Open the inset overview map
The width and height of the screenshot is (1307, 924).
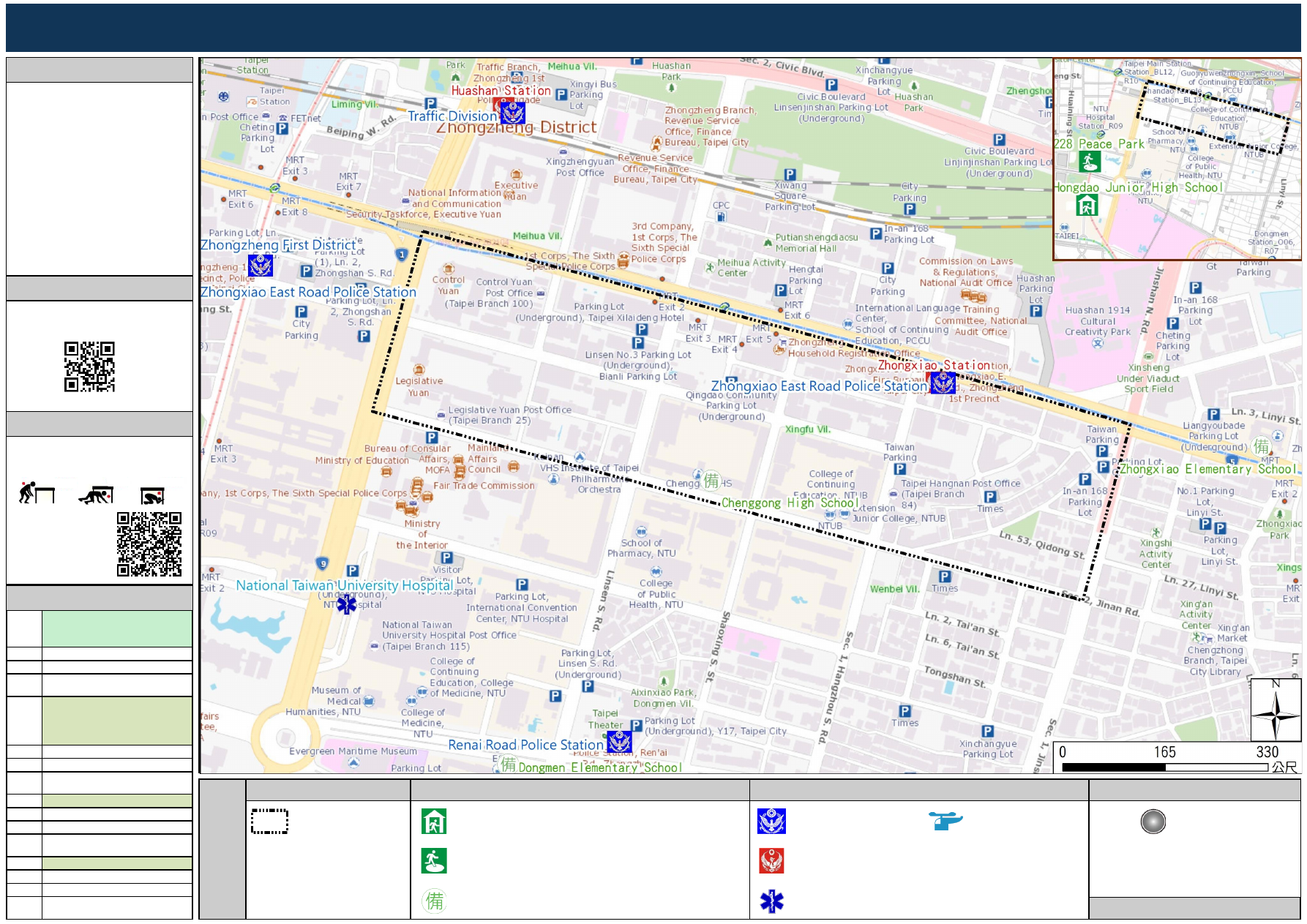[x=1177, y=159]
